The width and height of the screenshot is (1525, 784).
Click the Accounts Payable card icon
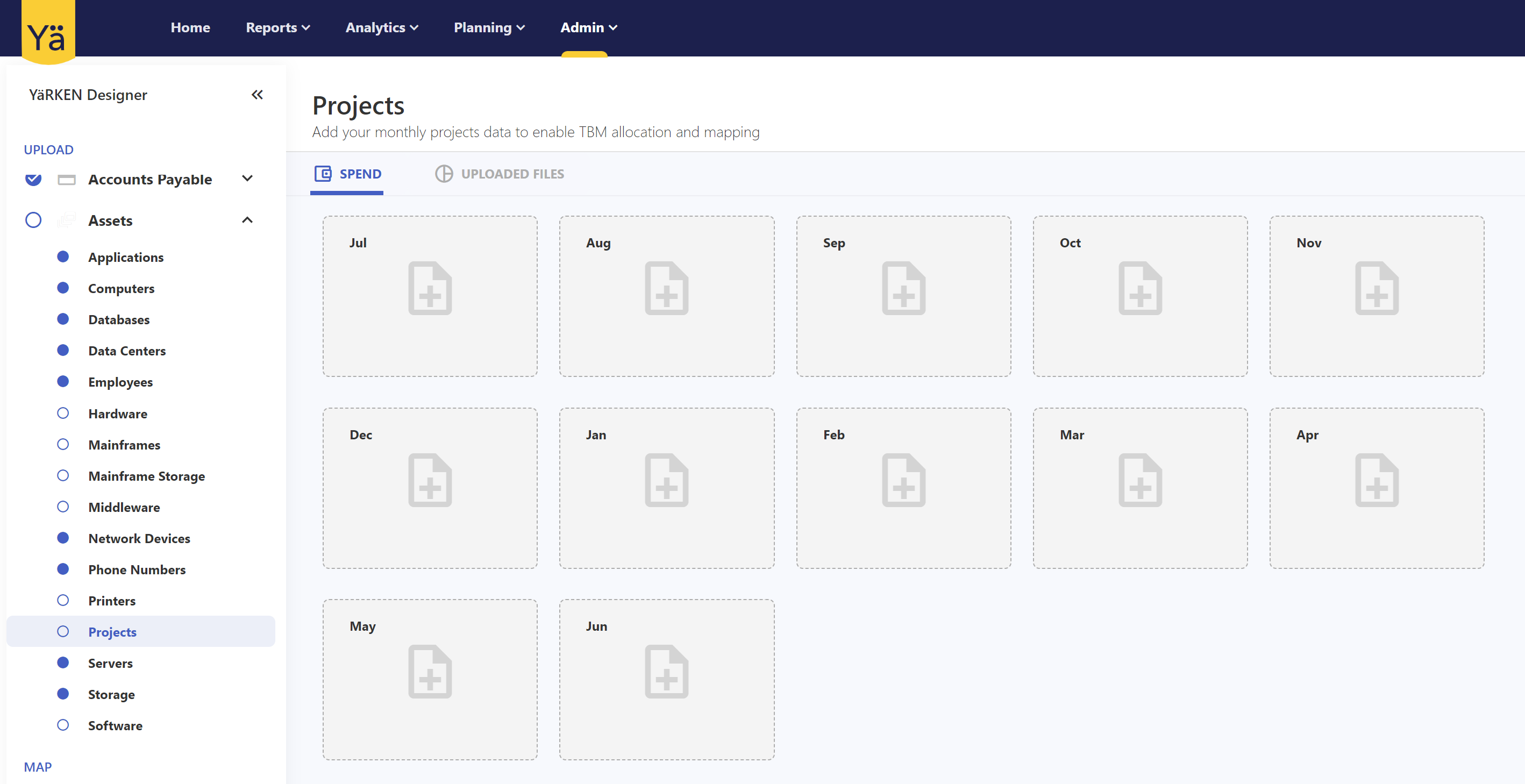coord(66,180)
